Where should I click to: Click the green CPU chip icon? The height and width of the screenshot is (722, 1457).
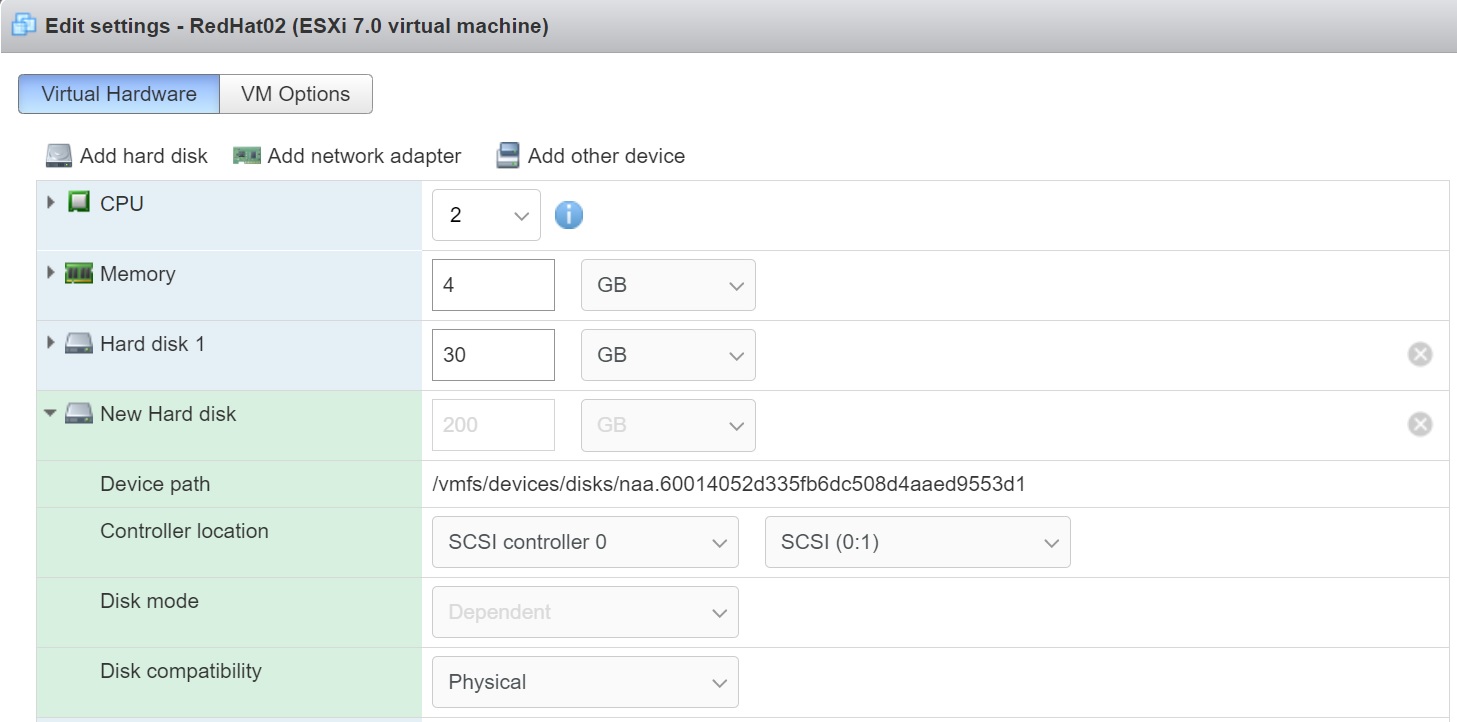tap(79, 203)
